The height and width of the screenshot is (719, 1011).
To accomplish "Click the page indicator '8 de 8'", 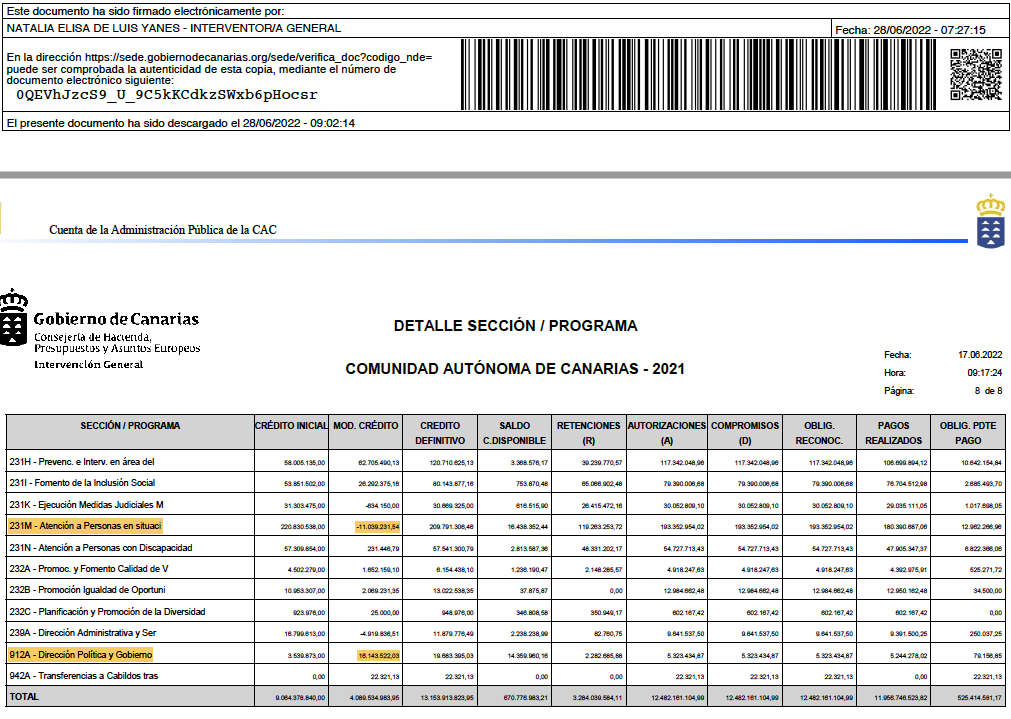I will [x=988, y=391].
